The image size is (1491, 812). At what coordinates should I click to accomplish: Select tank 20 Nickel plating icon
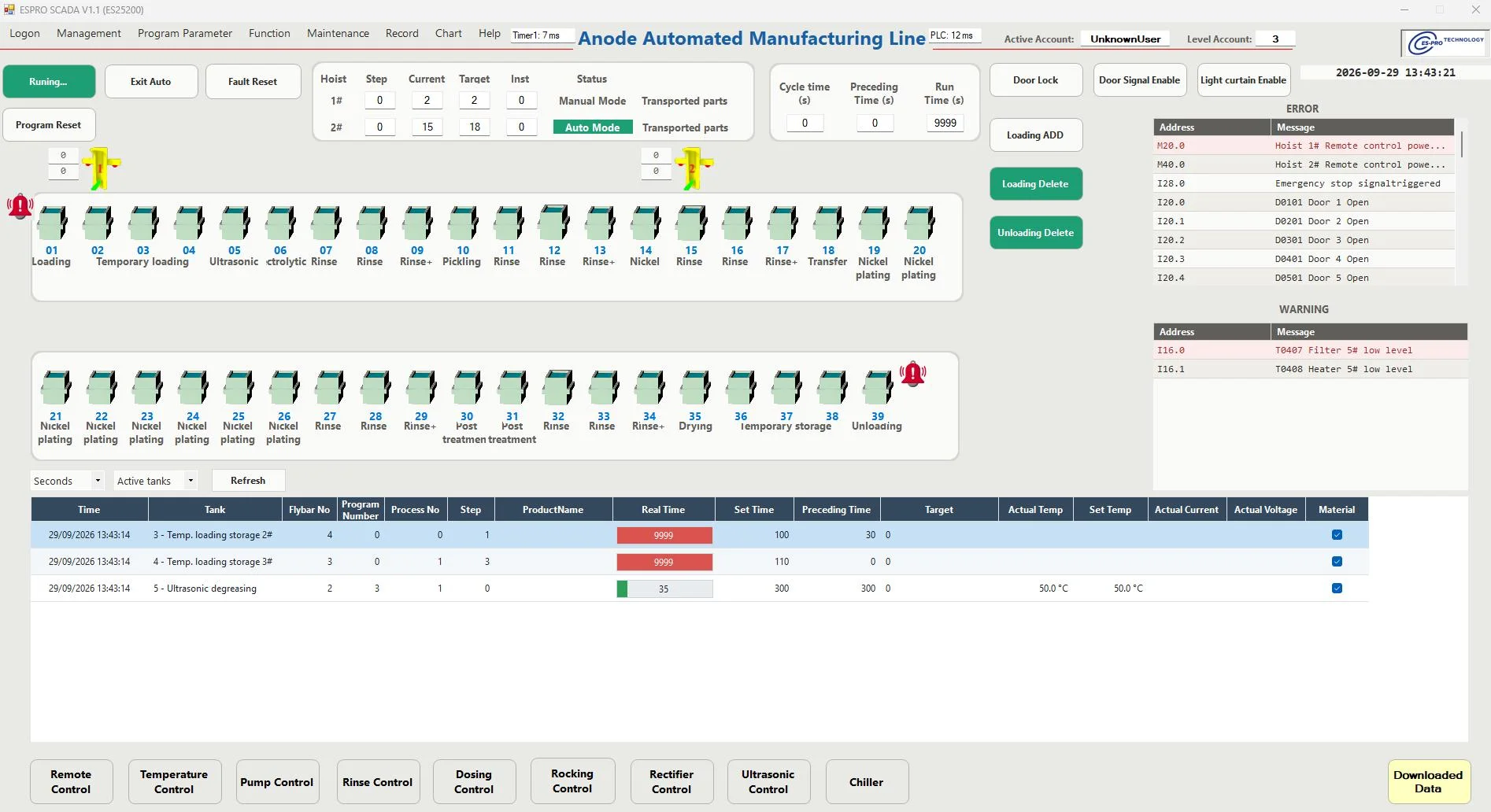[x=919, y=223]
